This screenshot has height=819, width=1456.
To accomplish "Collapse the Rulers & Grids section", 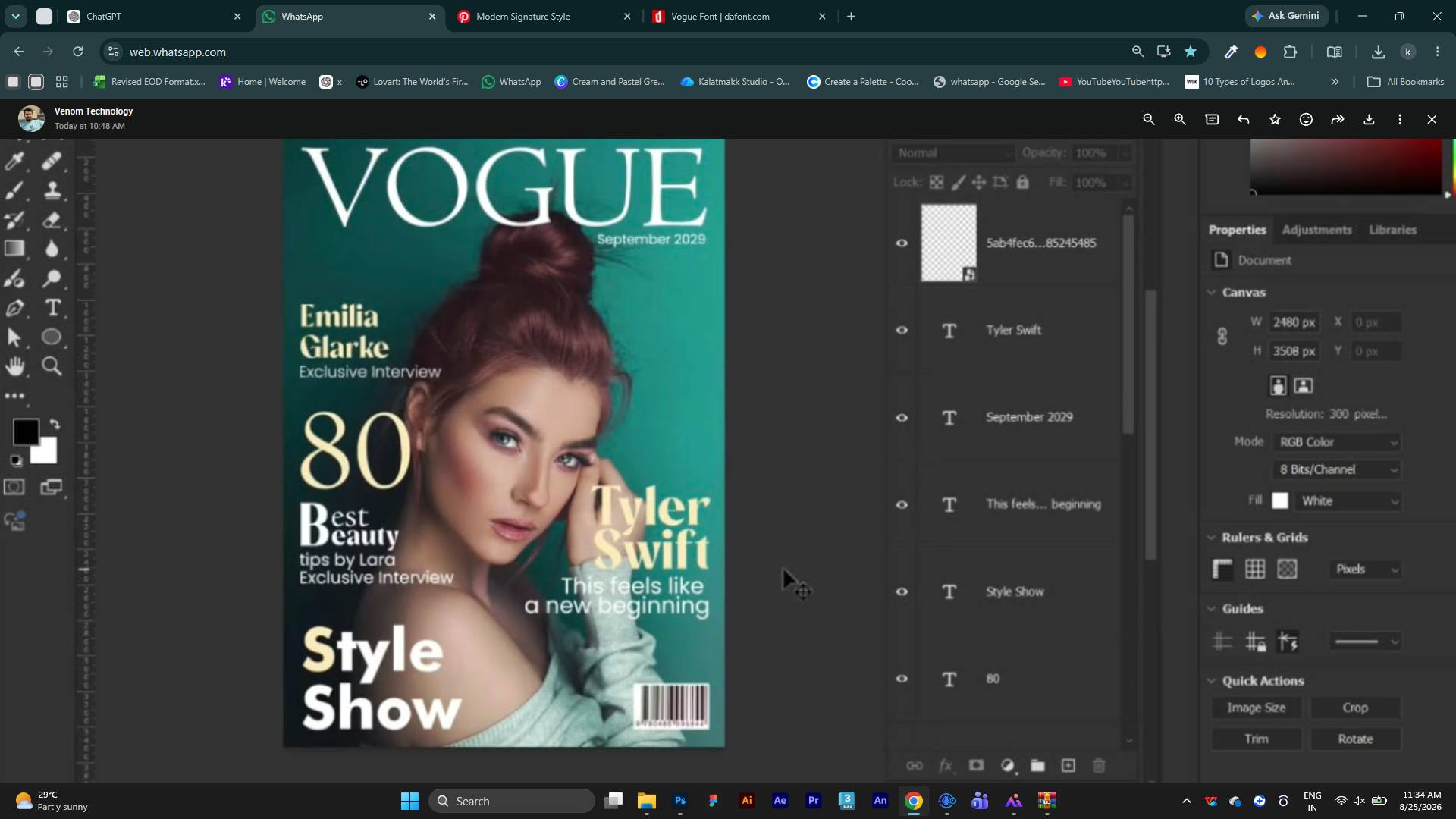I will [1212, 537].
